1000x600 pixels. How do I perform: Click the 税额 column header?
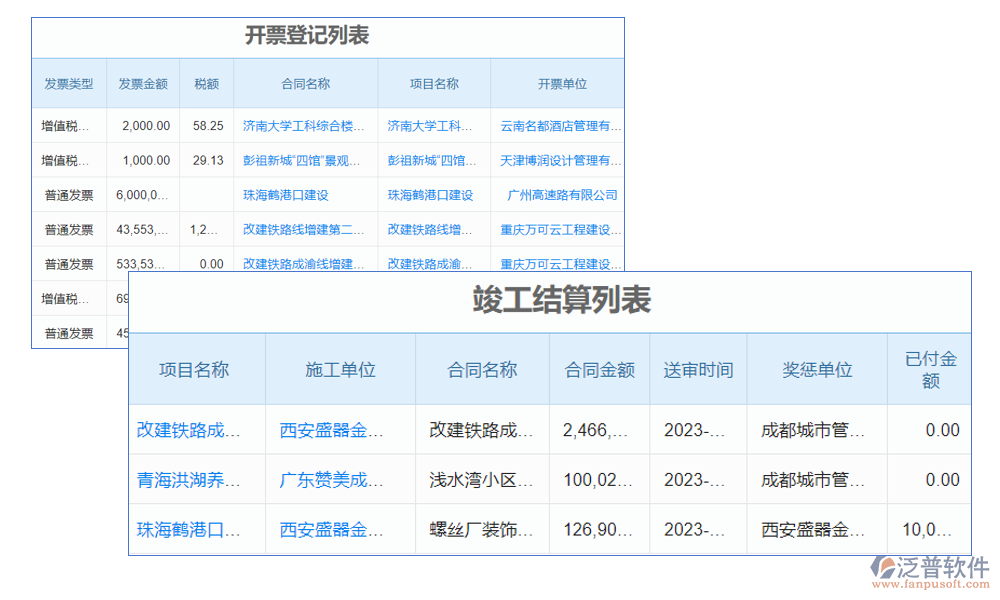point(206,83)
